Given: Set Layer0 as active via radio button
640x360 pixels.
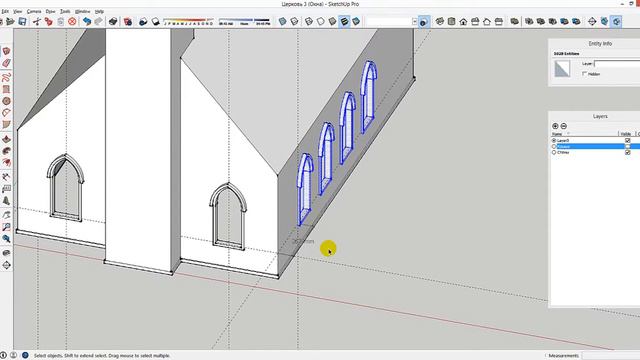Looking at the screenshot, I should [554, 140].
